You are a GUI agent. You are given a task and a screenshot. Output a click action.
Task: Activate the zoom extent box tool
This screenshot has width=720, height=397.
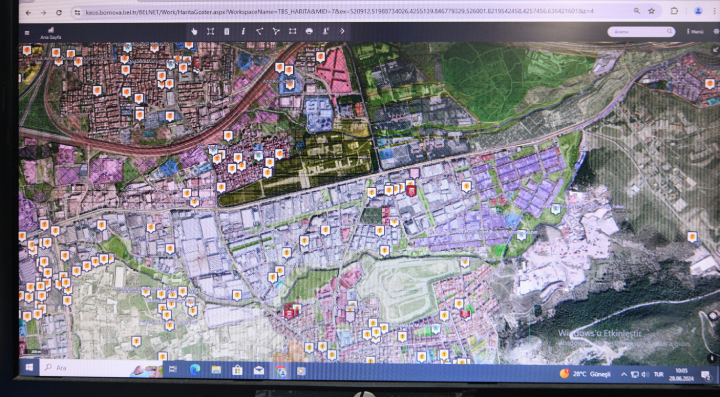[210, 31]
